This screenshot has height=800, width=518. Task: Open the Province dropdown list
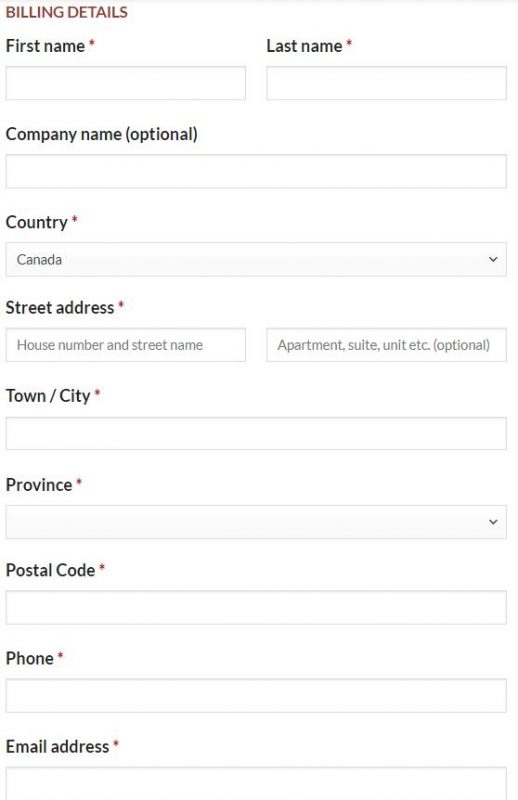click(x=256, y=522)
